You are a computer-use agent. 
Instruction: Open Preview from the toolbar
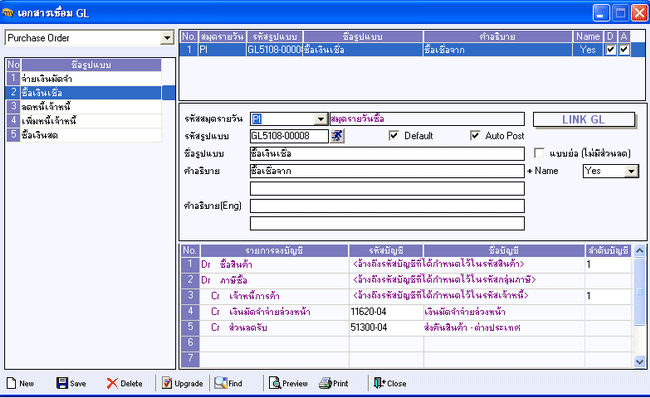(x=289, y=383)
